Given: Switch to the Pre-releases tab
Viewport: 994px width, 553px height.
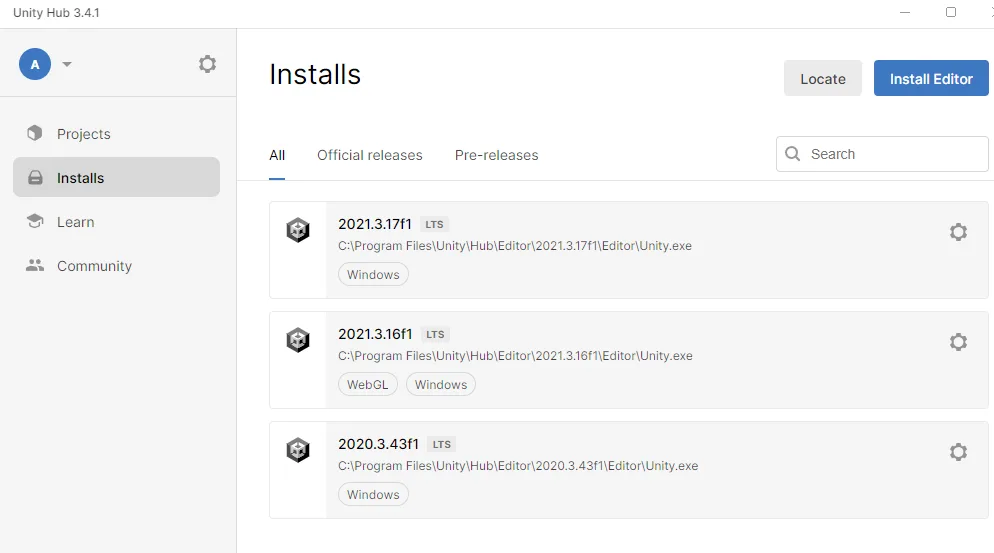Looking at the screenshot, I should click(496, 155).
